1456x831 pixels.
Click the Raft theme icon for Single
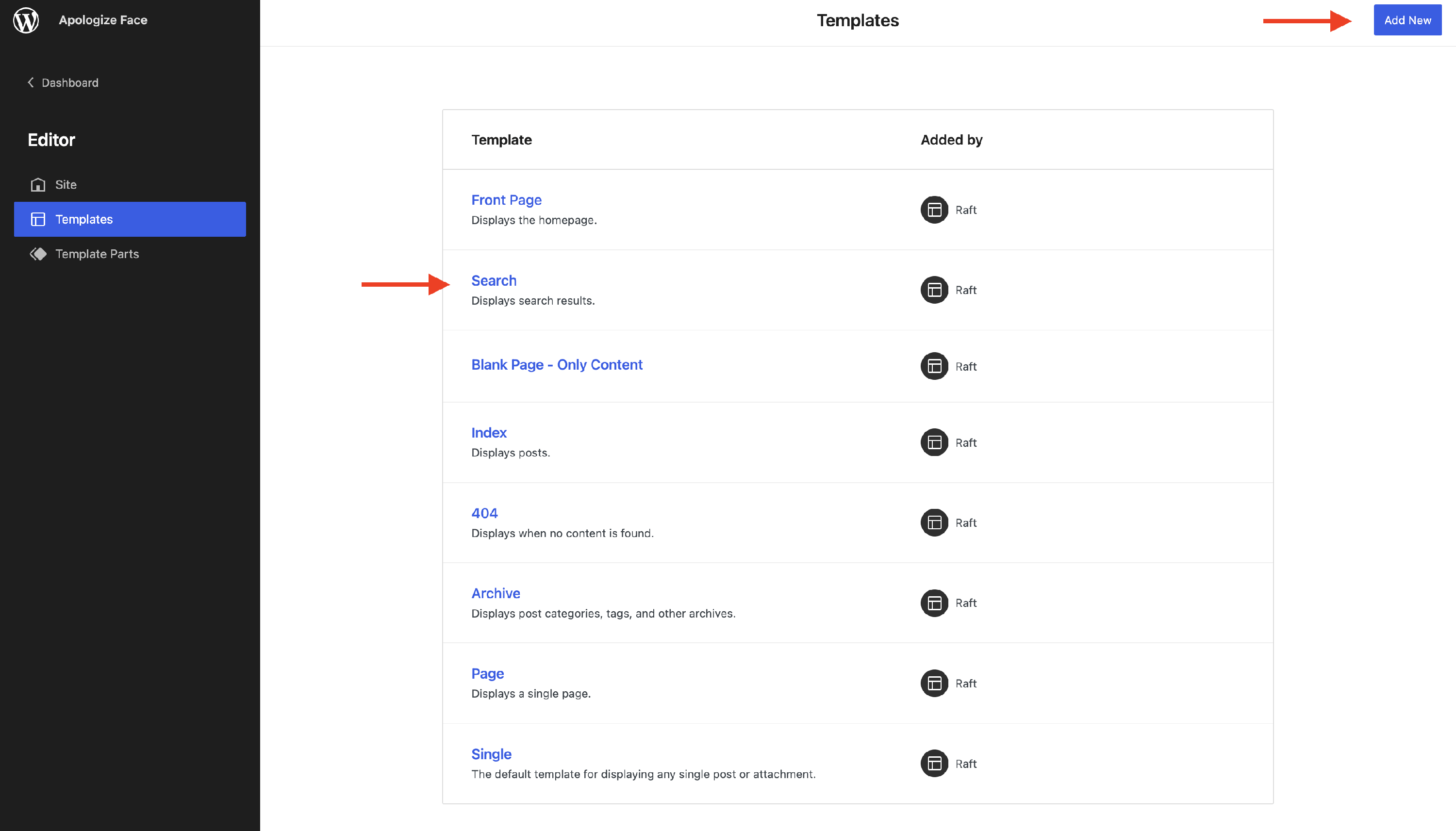[934, 764]
